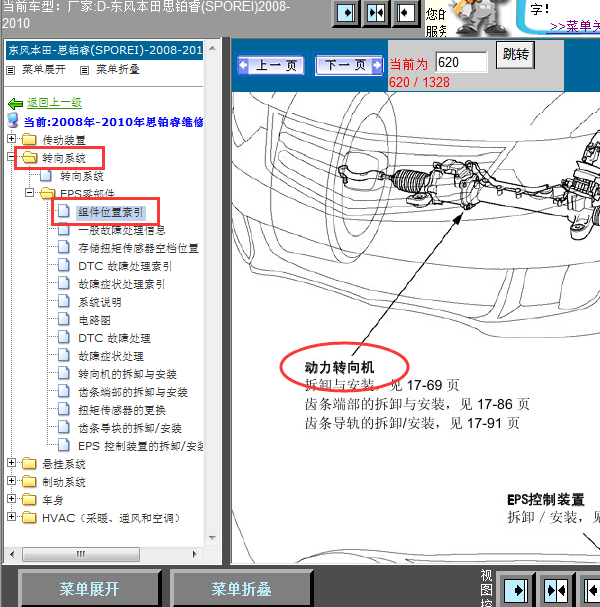The height and width of the screenshot is (607, 600).
Task: Click the bottom 菜单折叠 button
Action: click(x=241, y=588)
